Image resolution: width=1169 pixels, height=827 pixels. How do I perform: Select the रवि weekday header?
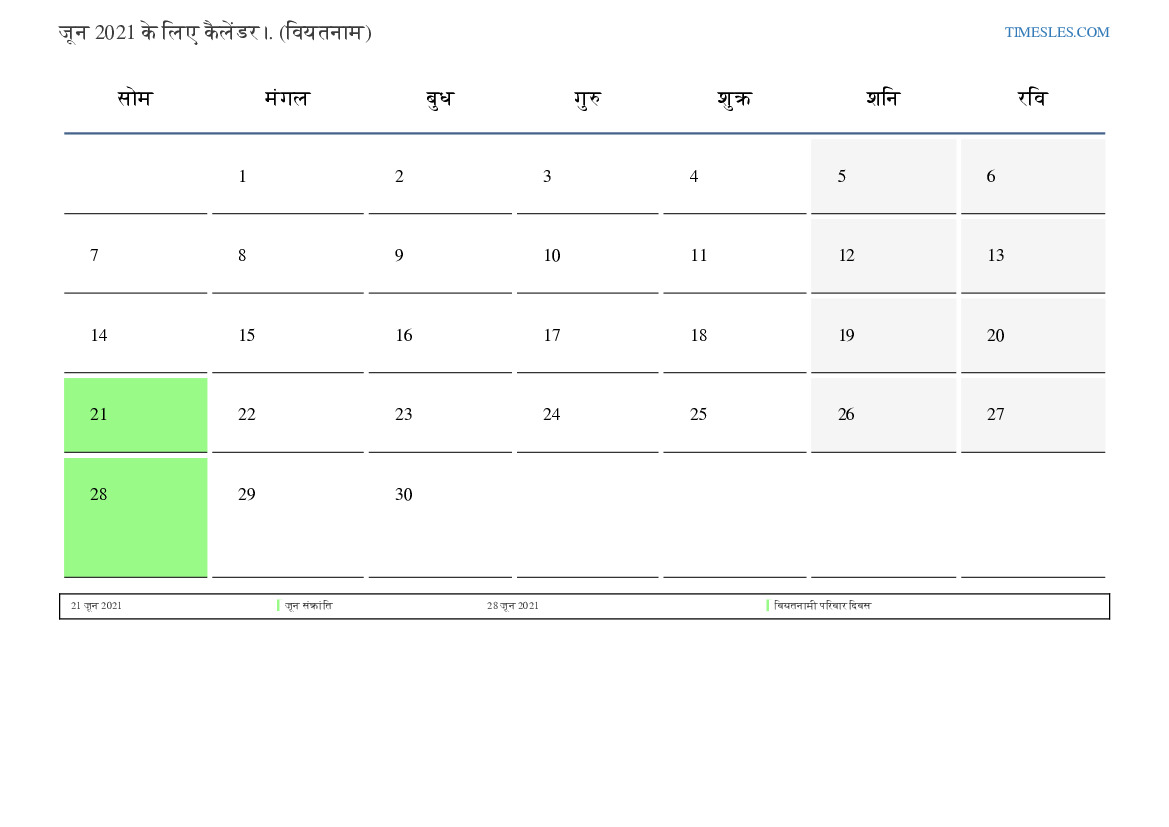(x=1033, y=98)
